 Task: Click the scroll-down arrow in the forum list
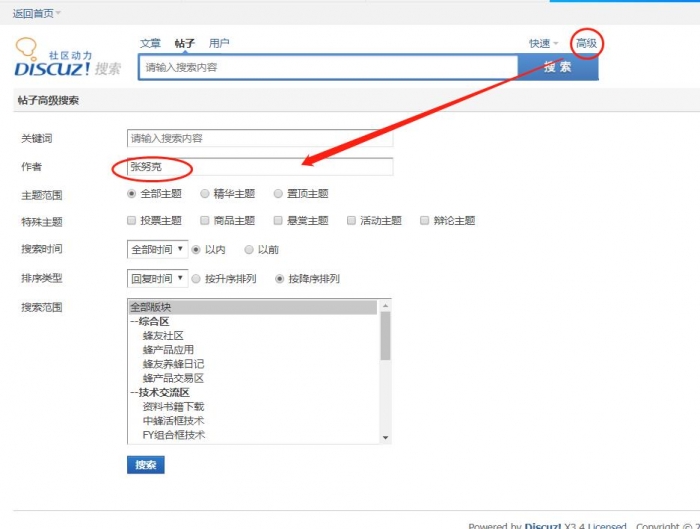coord(386,437)
